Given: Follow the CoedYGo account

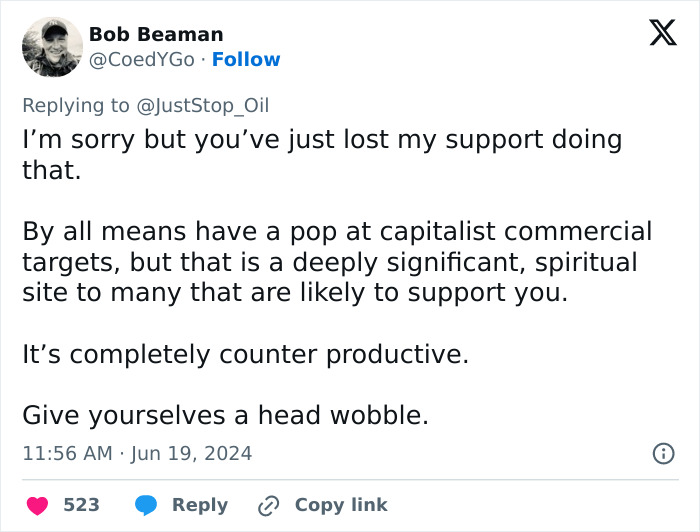Looking at the screenshot, I should (x=246, y=60).
